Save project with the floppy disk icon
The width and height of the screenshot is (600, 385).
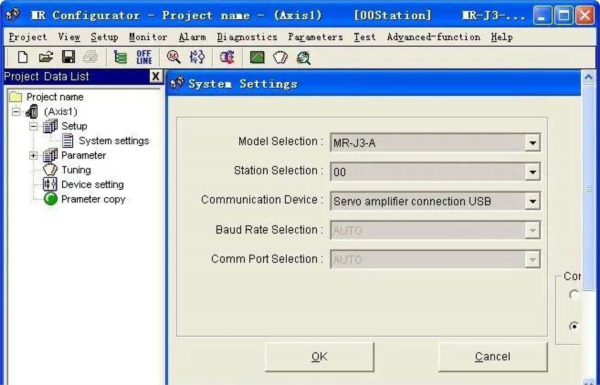pos(68,57)
